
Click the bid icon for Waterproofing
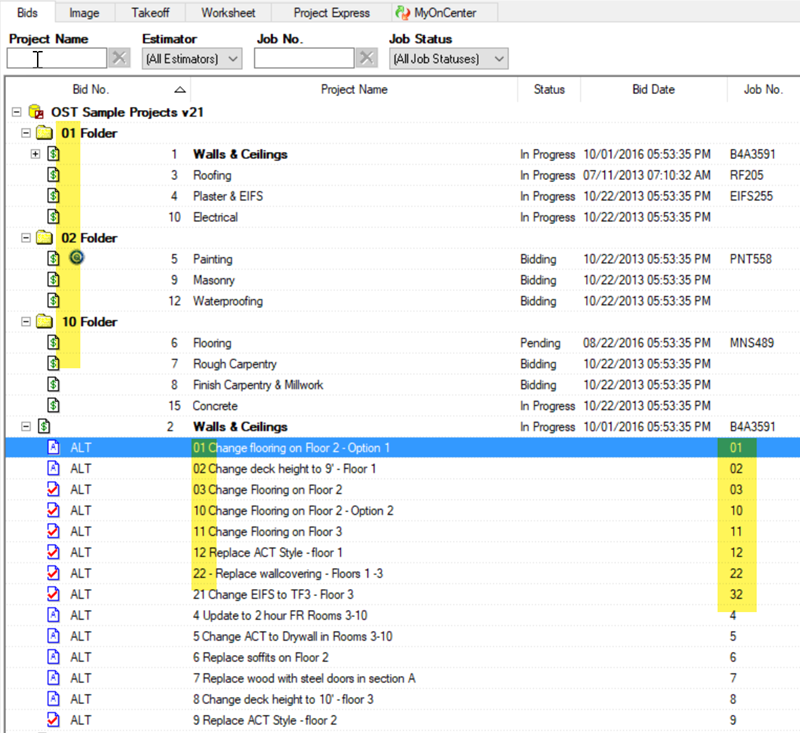click(54, 300)
